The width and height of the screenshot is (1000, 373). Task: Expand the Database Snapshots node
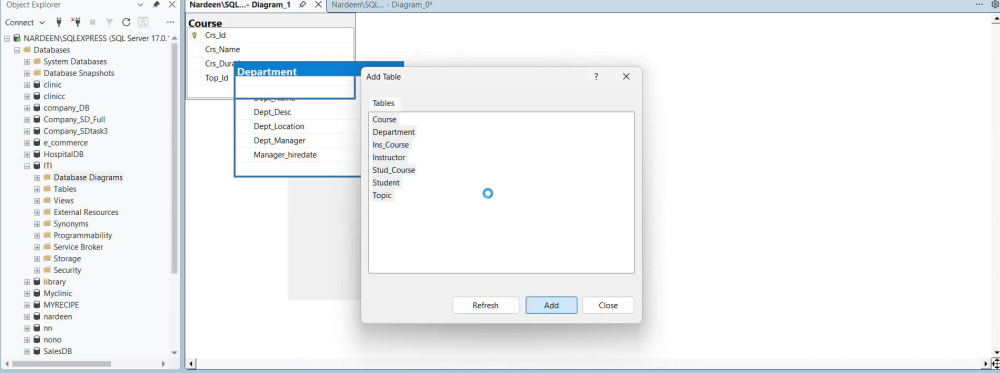[x=27, y=73]
